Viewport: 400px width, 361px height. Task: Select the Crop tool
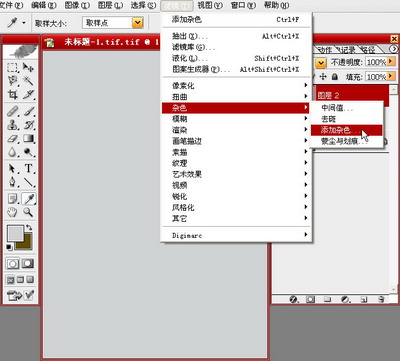point(13,95)
